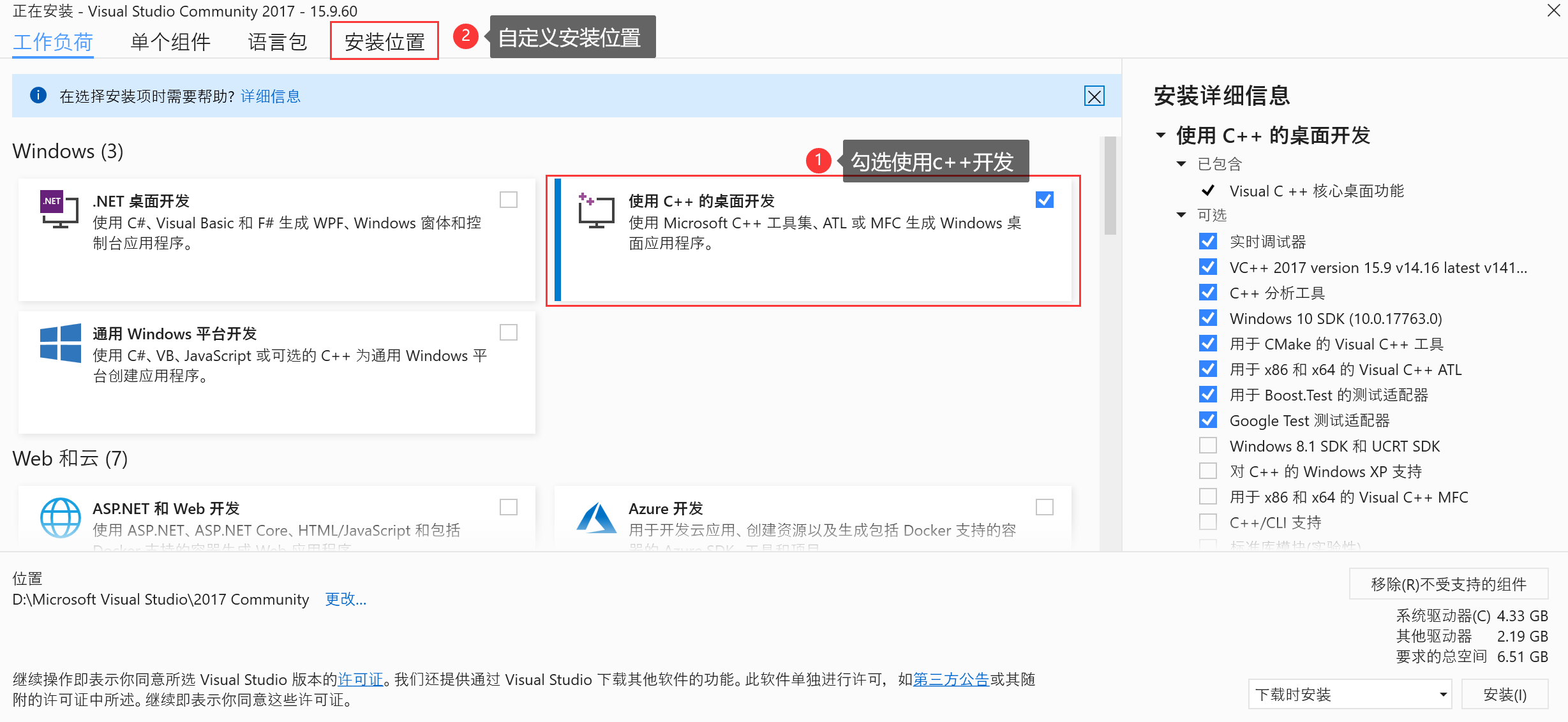Click the .NET desktop development icon

click(59, 209)
